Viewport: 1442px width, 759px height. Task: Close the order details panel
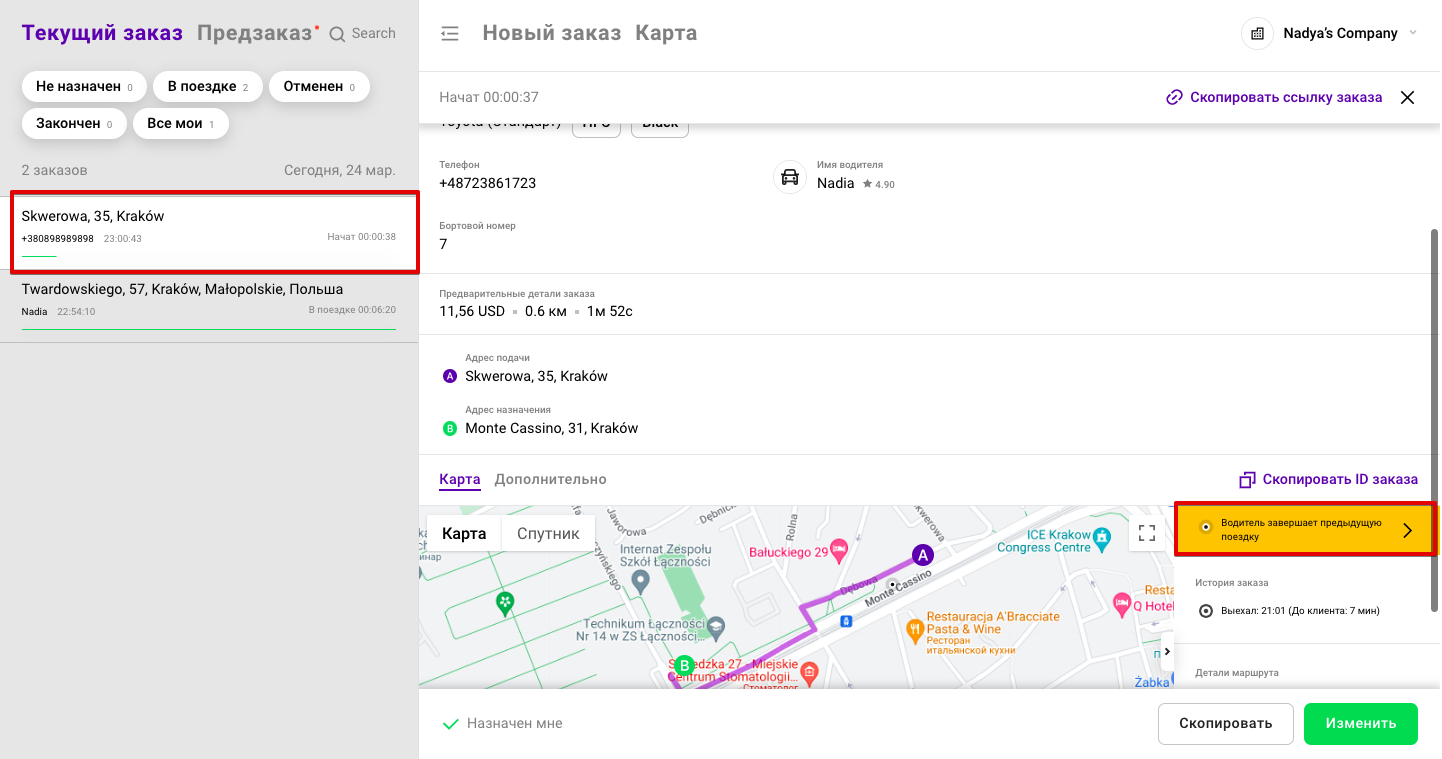[x=1407, y=98]
